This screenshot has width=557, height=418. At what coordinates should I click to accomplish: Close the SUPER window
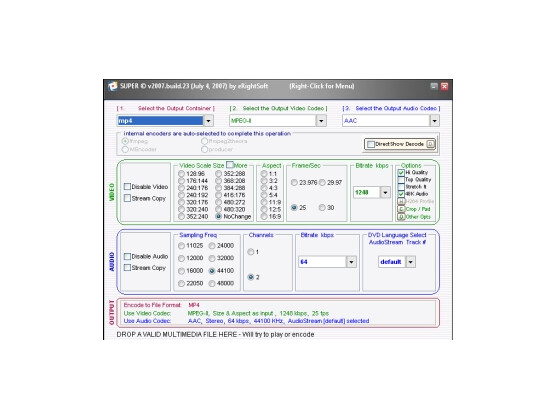click(x=444, y=86)
